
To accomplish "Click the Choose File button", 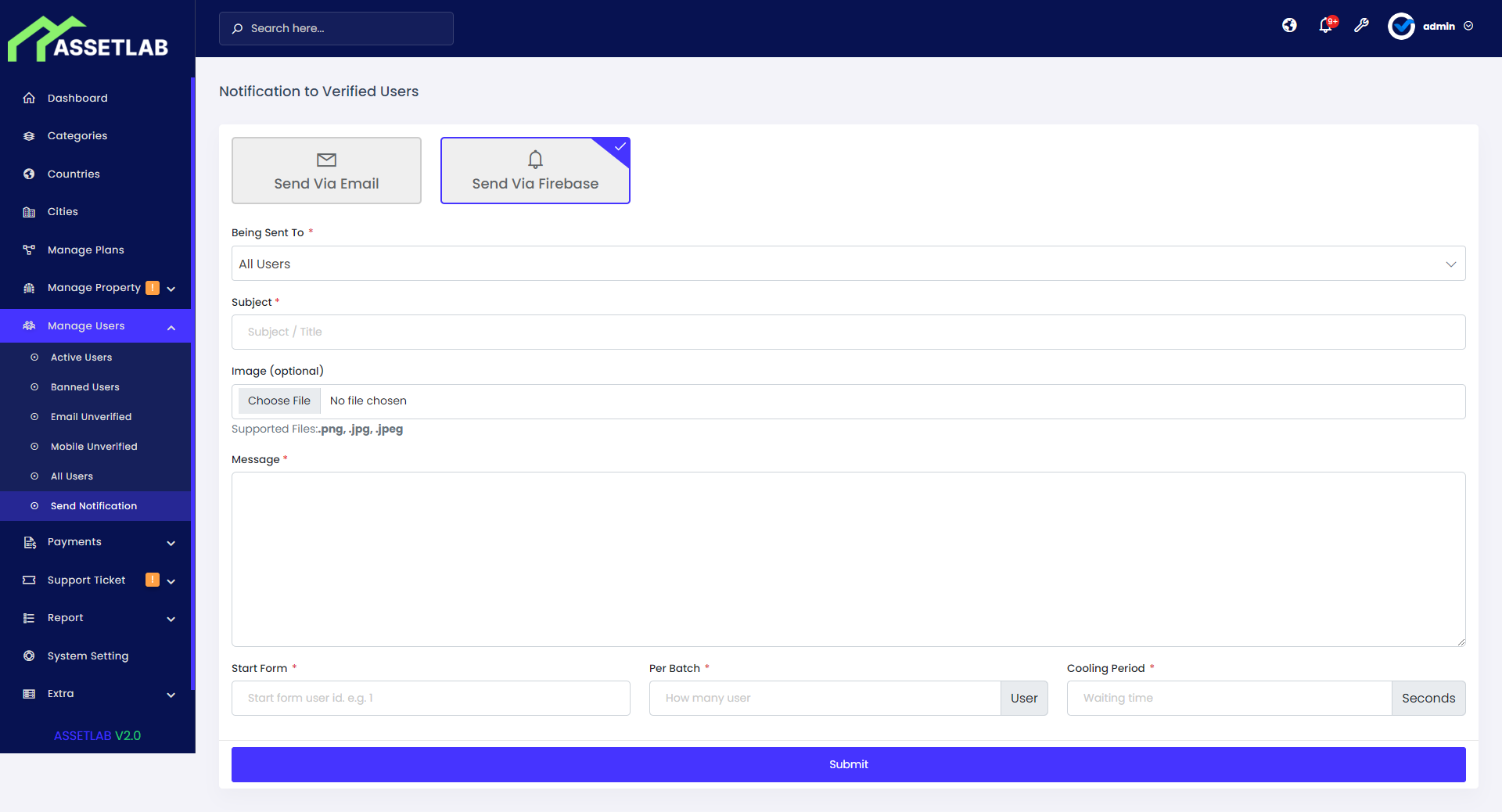I will click(x=278, y=401).
